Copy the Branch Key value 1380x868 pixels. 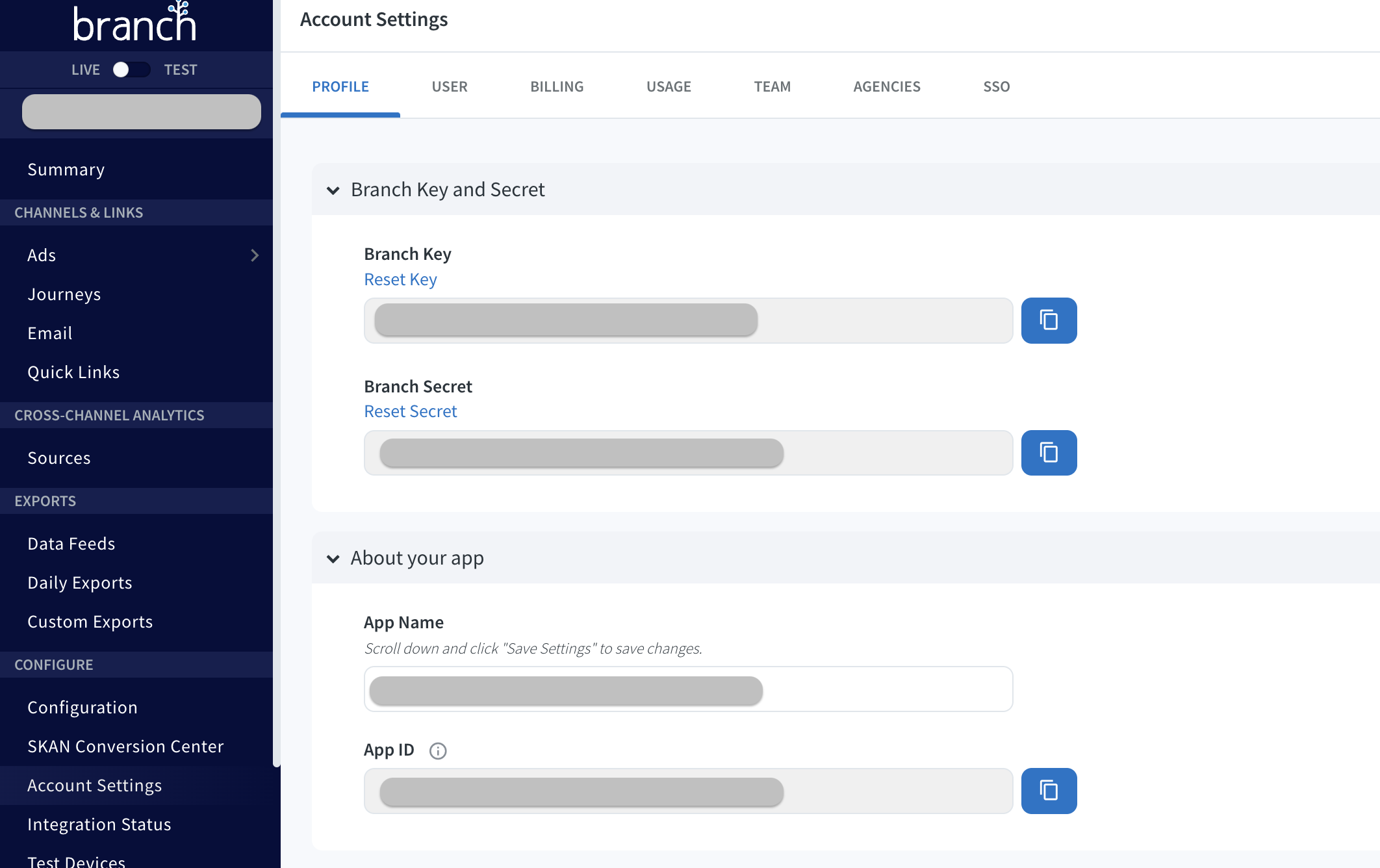point(1049,320)
